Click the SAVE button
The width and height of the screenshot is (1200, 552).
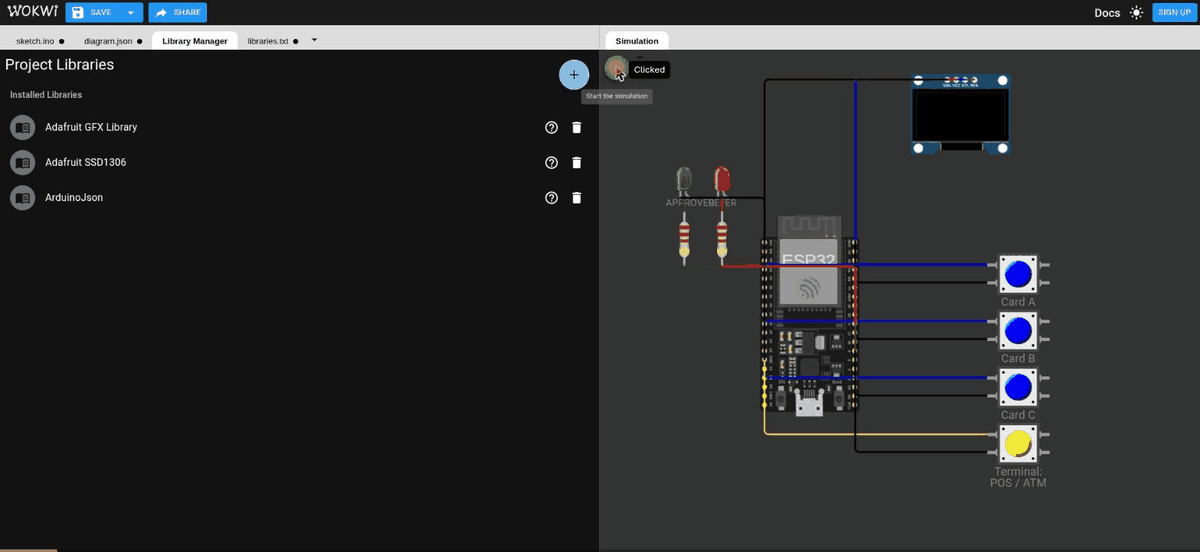point(92,13)
